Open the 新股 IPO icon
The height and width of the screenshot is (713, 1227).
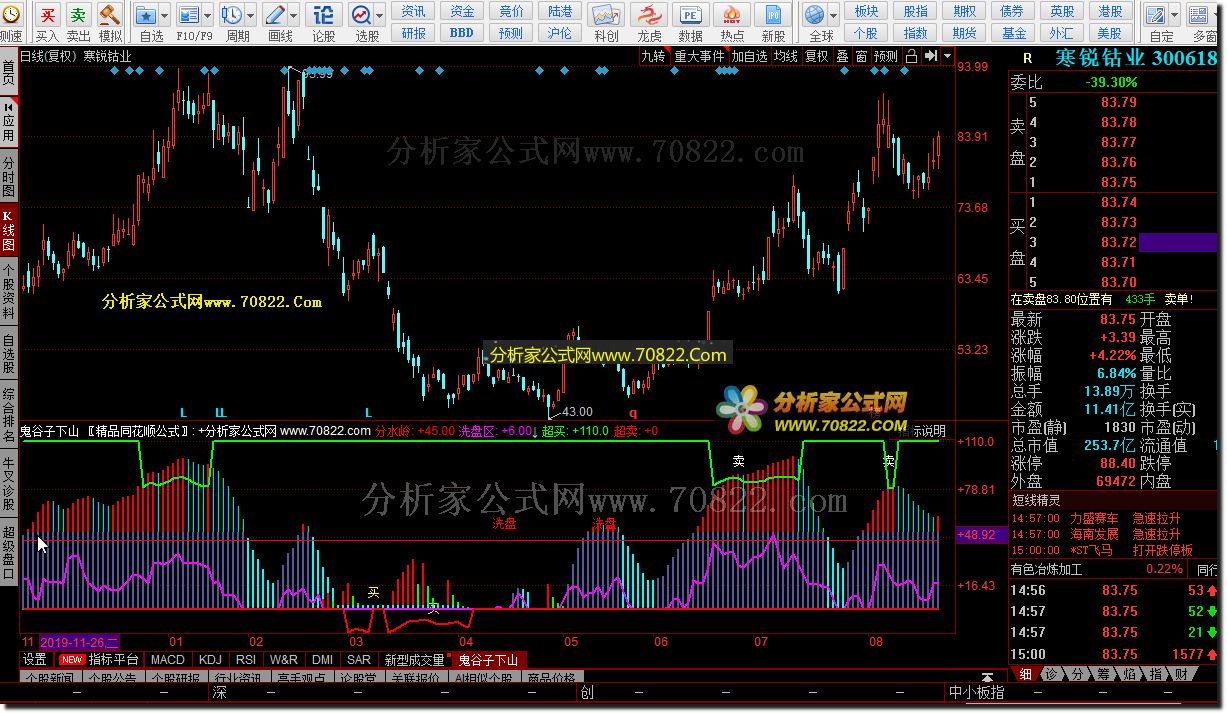pyautogui.click(x=773, y=16)
